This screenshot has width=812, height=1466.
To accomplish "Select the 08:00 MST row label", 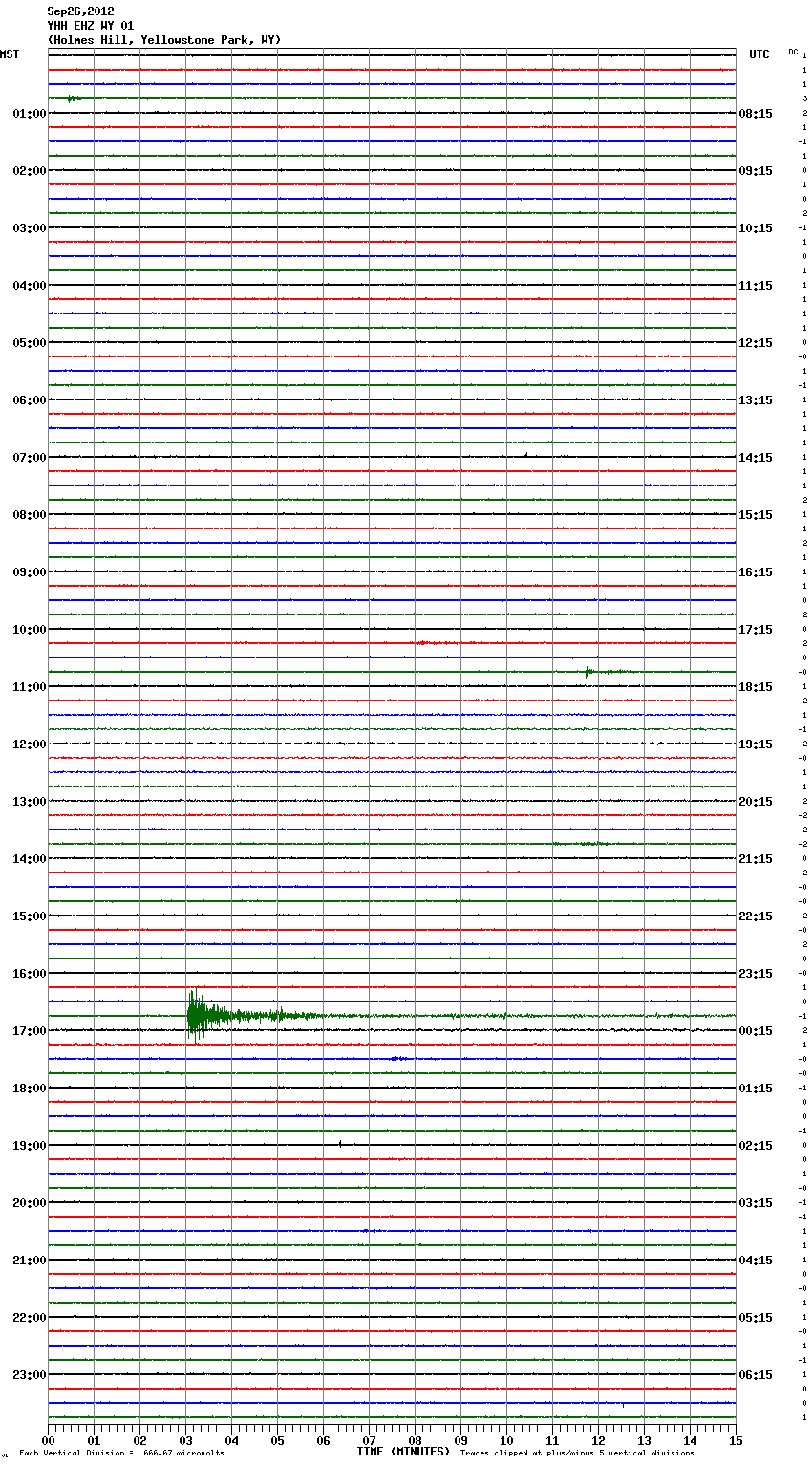I will pos(29,515).
